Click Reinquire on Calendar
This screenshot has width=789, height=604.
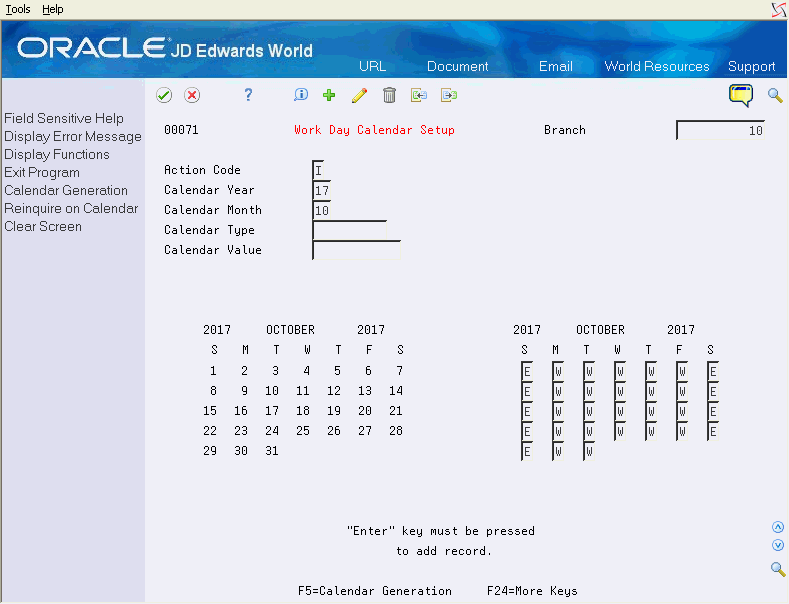(x=71, y=208)
